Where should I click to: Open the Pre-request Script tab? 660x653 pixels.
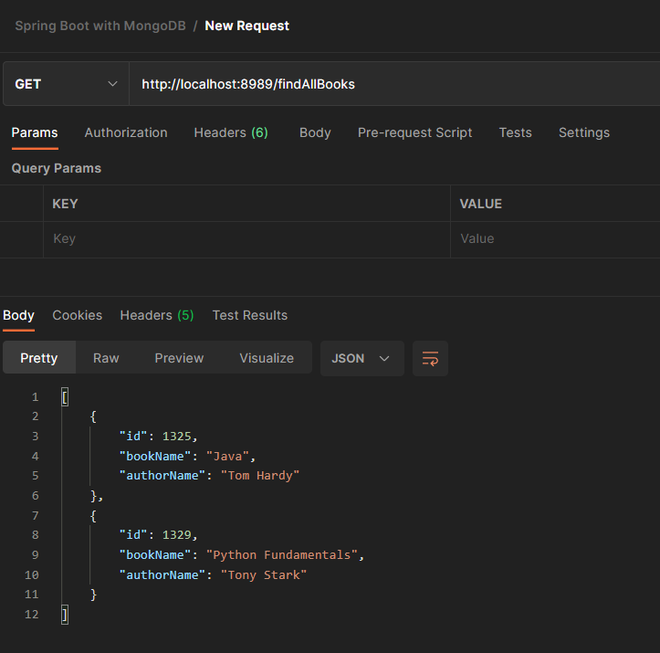point(415,132)
